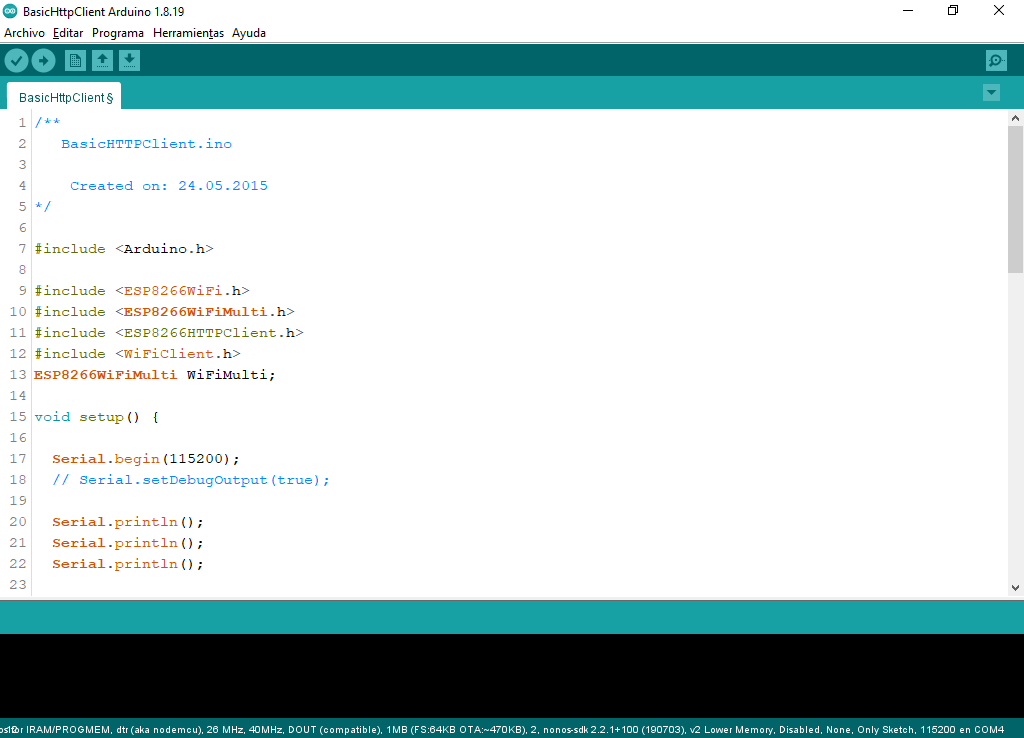Minimize the Arduino IDE window

[x=908, y=10]
